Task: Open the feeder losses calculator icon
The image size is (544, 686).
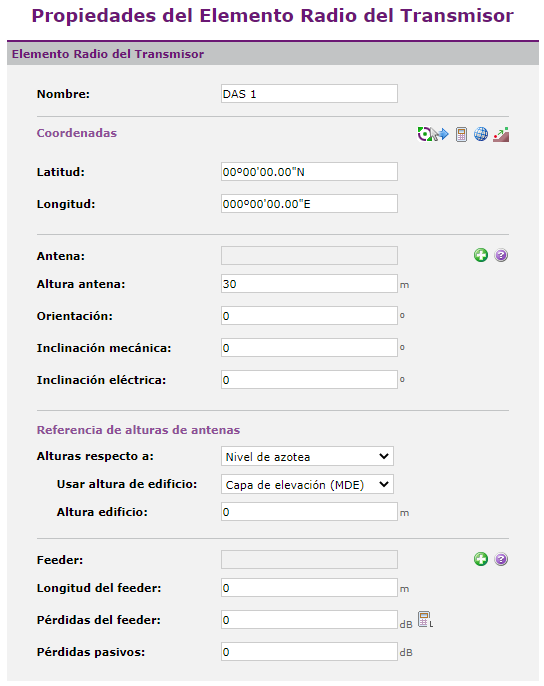Action: point(425,619)
